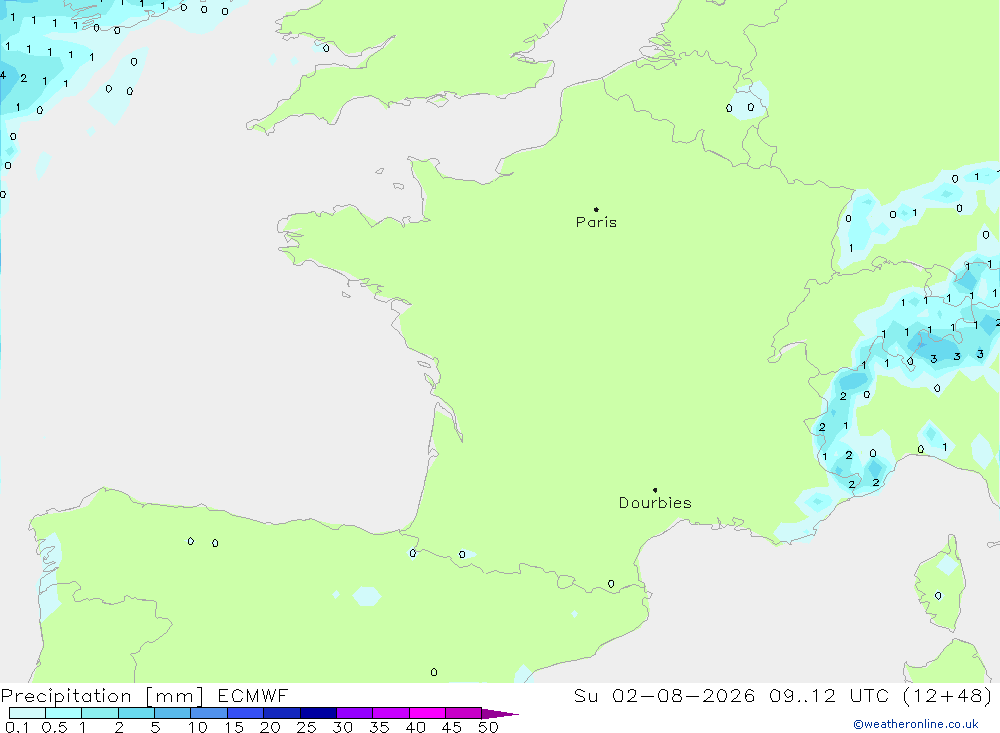Click the legend scale value '0.1'

[17, 727]
